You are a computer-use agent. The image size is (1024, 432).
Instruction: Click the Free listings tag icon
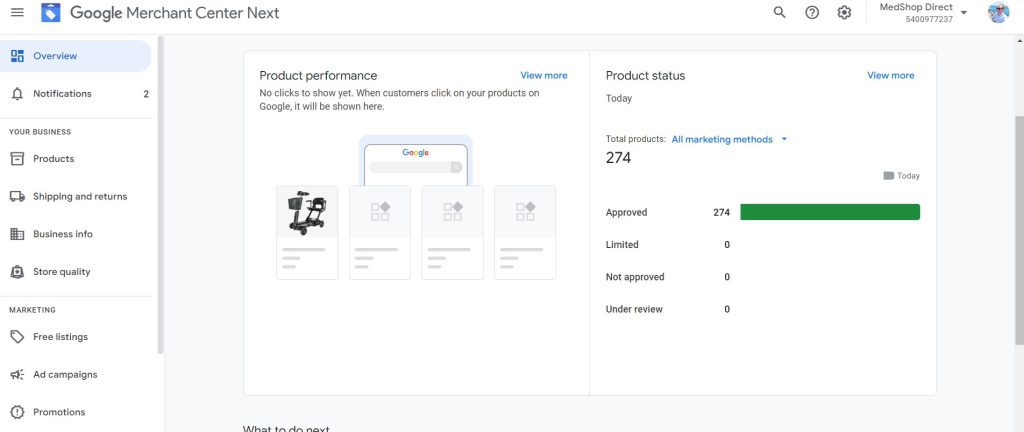(x=18, y=337)
